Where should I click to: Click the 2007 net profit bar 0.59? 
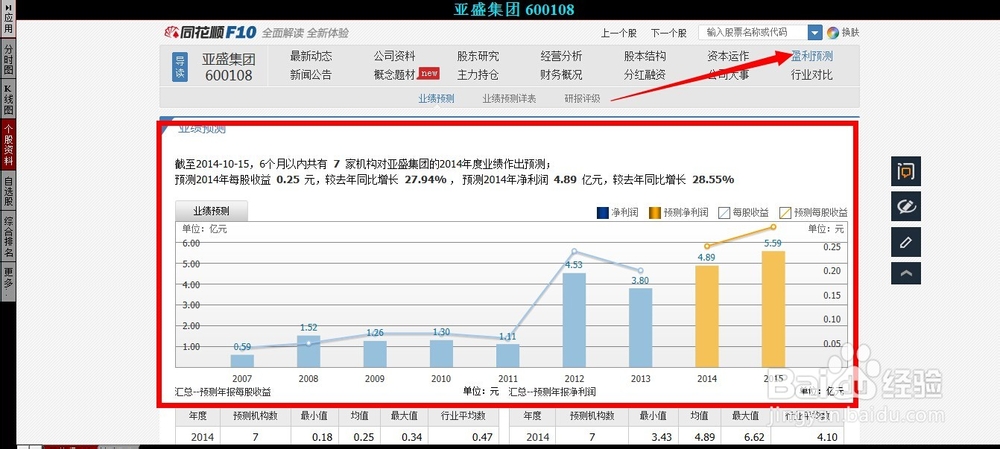pos(242,361)
